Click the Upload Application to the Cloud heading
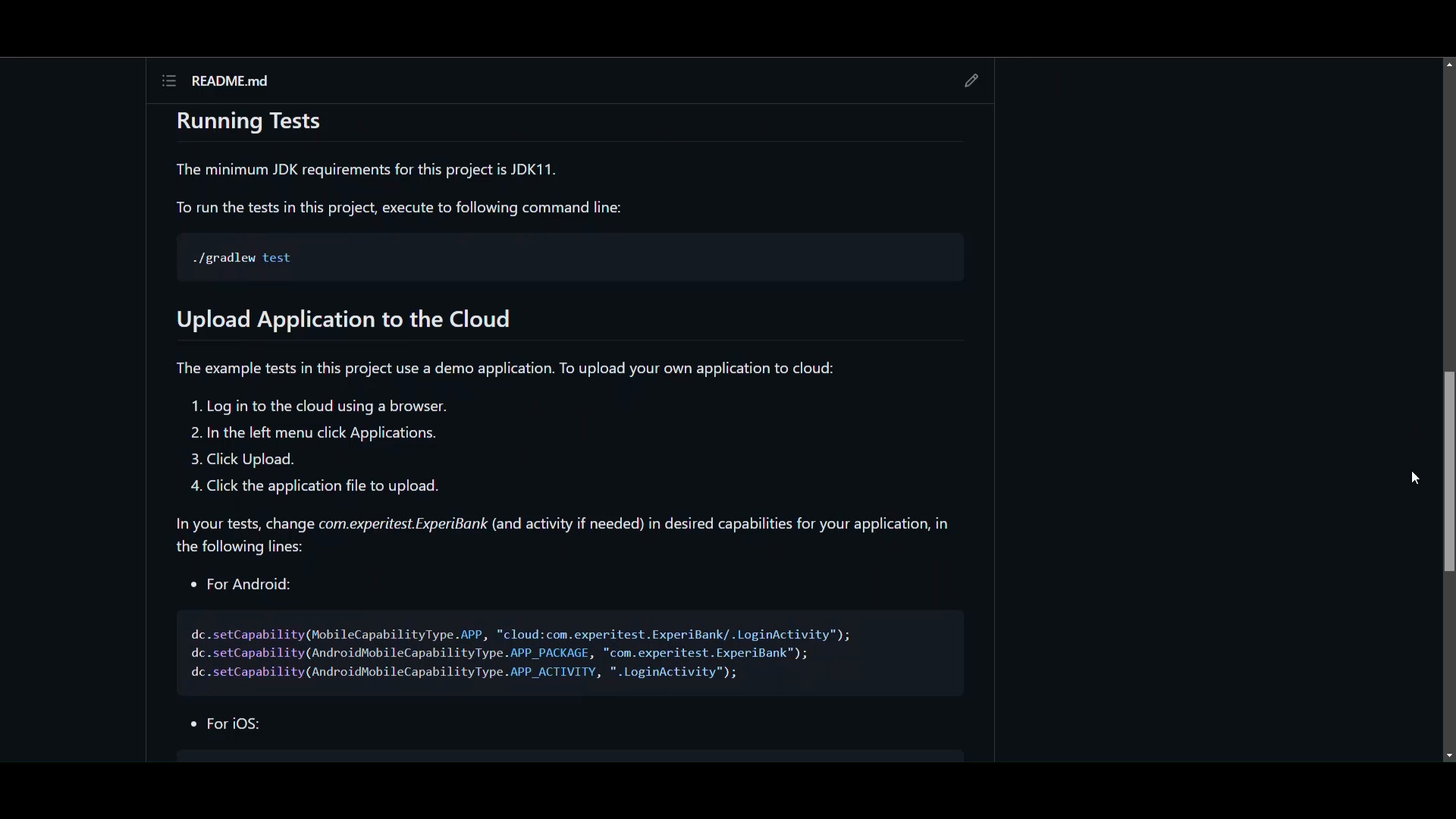The width and height of the screenshot is (1456, 819). point(343,319)
